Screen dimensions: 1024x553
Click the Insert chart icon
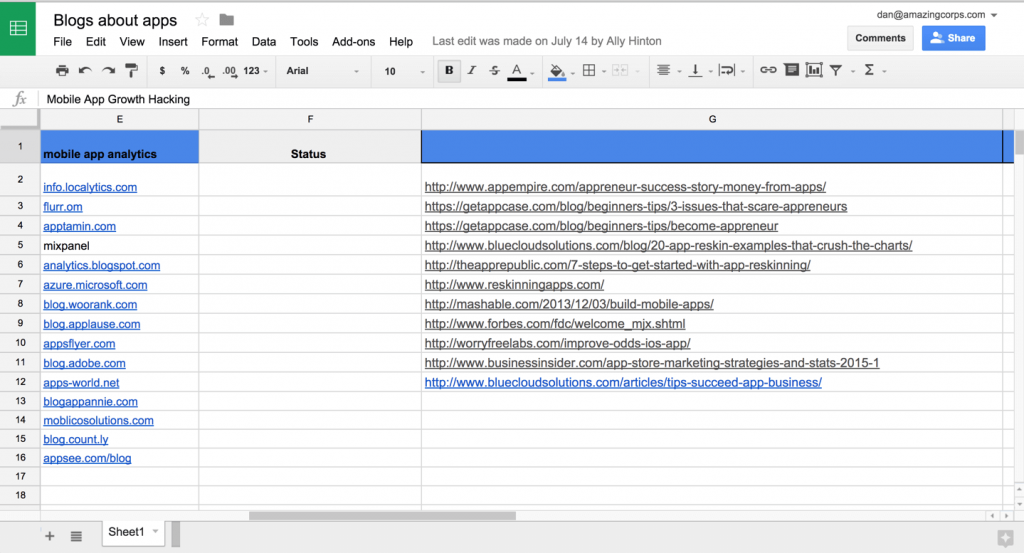click(x=814, y=70)
